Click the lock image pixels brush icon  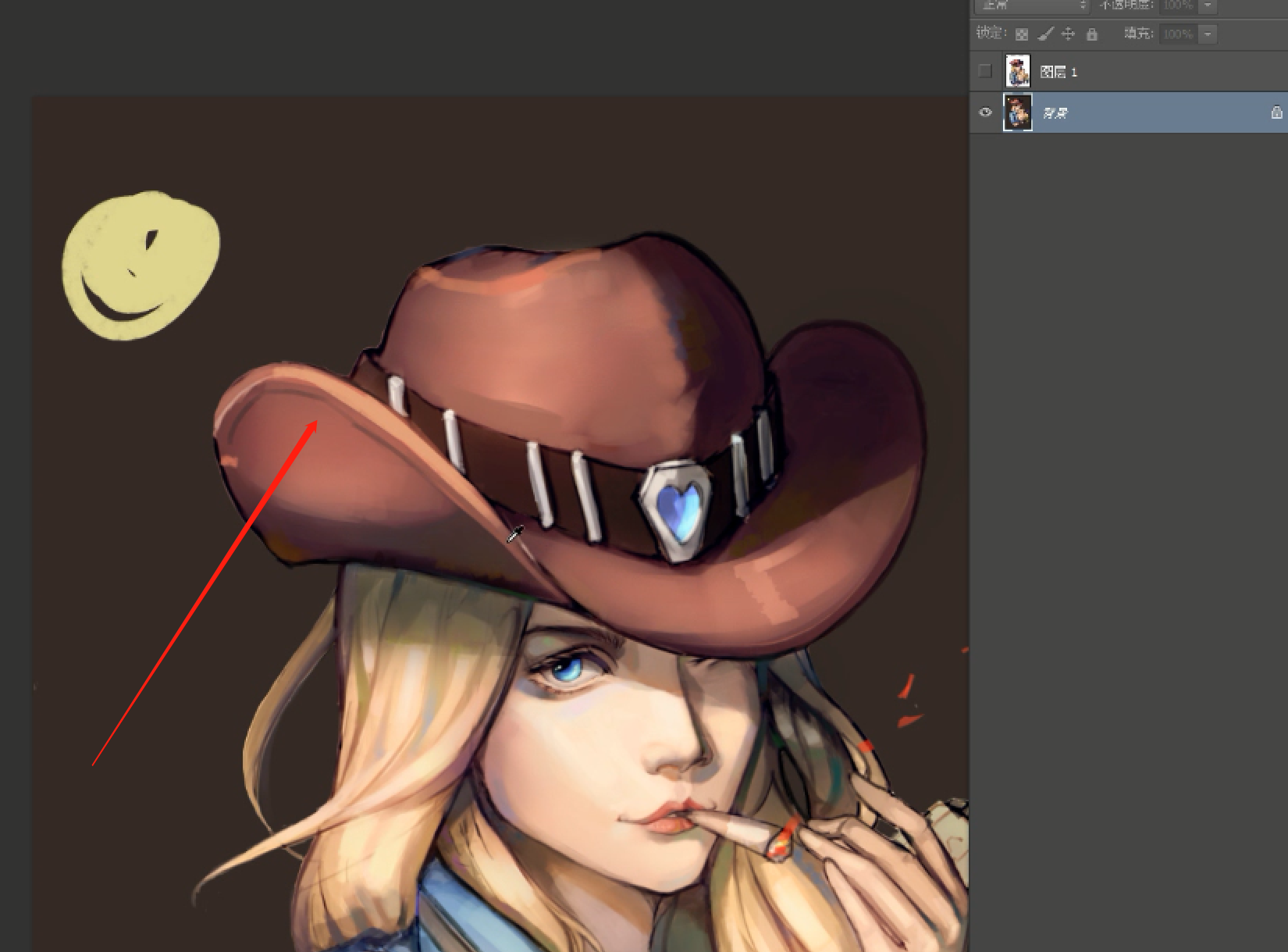1045,34
